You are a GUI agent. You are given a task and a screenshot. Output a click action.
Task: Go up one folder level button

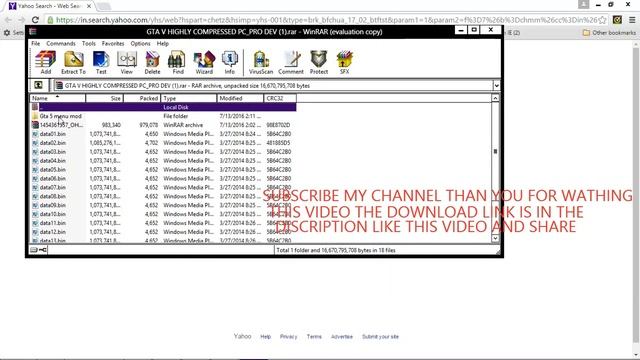tap(38, 85)
